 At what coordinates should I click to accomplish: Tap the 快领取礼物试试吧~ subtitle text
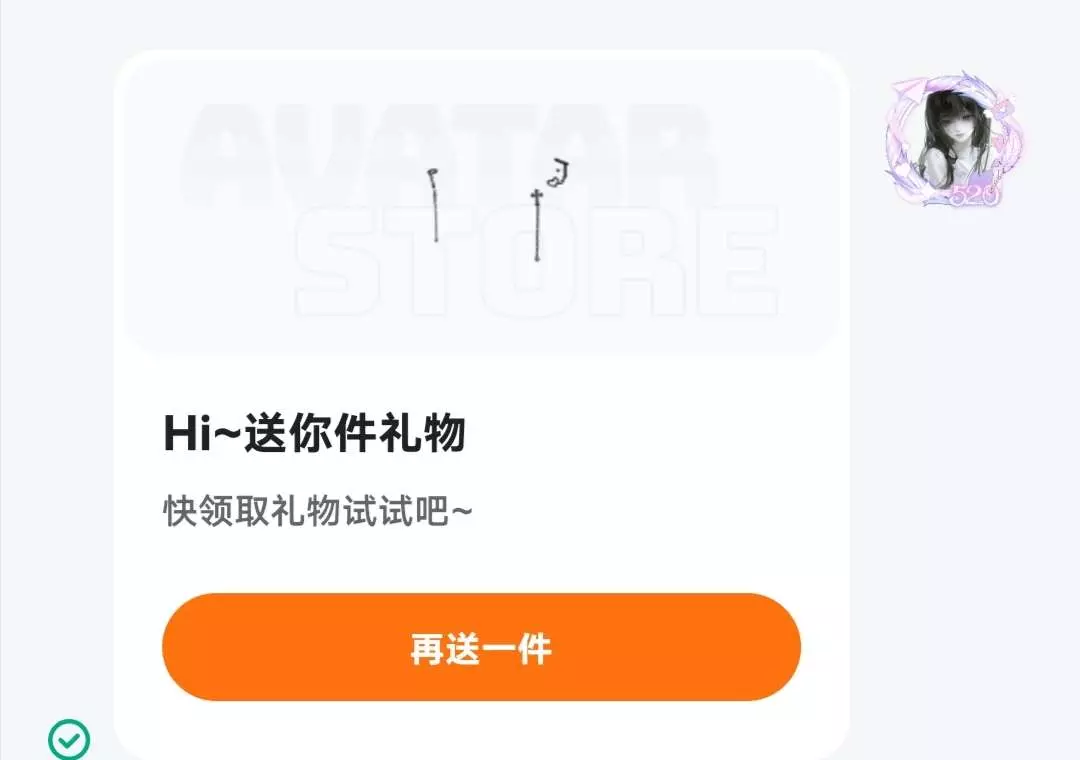pyautogui.click(x=318, y=511)
